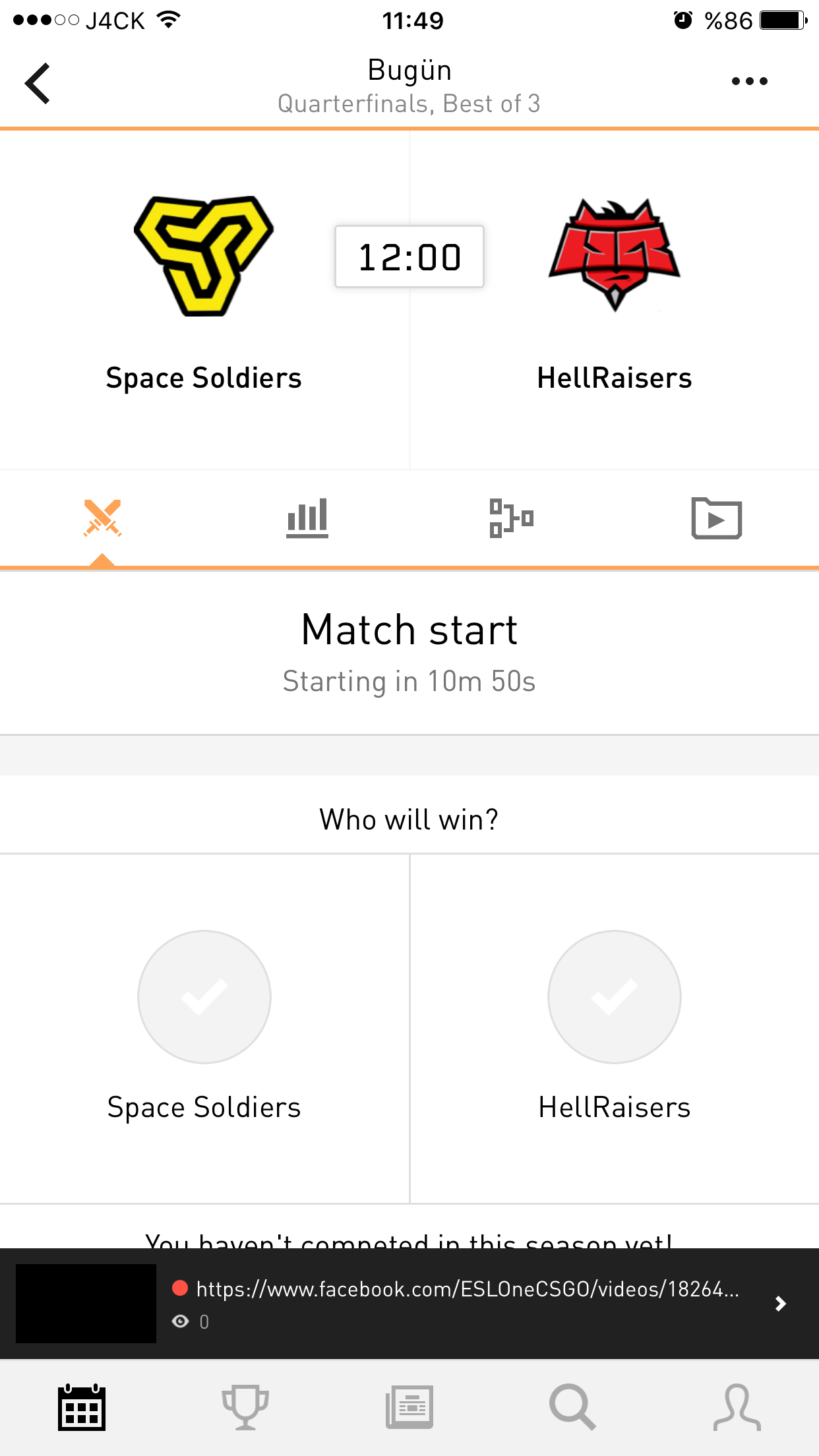Tap the Space Soldiers team logo
This screenshot has height=1456, width=819.
pos(204,256)
